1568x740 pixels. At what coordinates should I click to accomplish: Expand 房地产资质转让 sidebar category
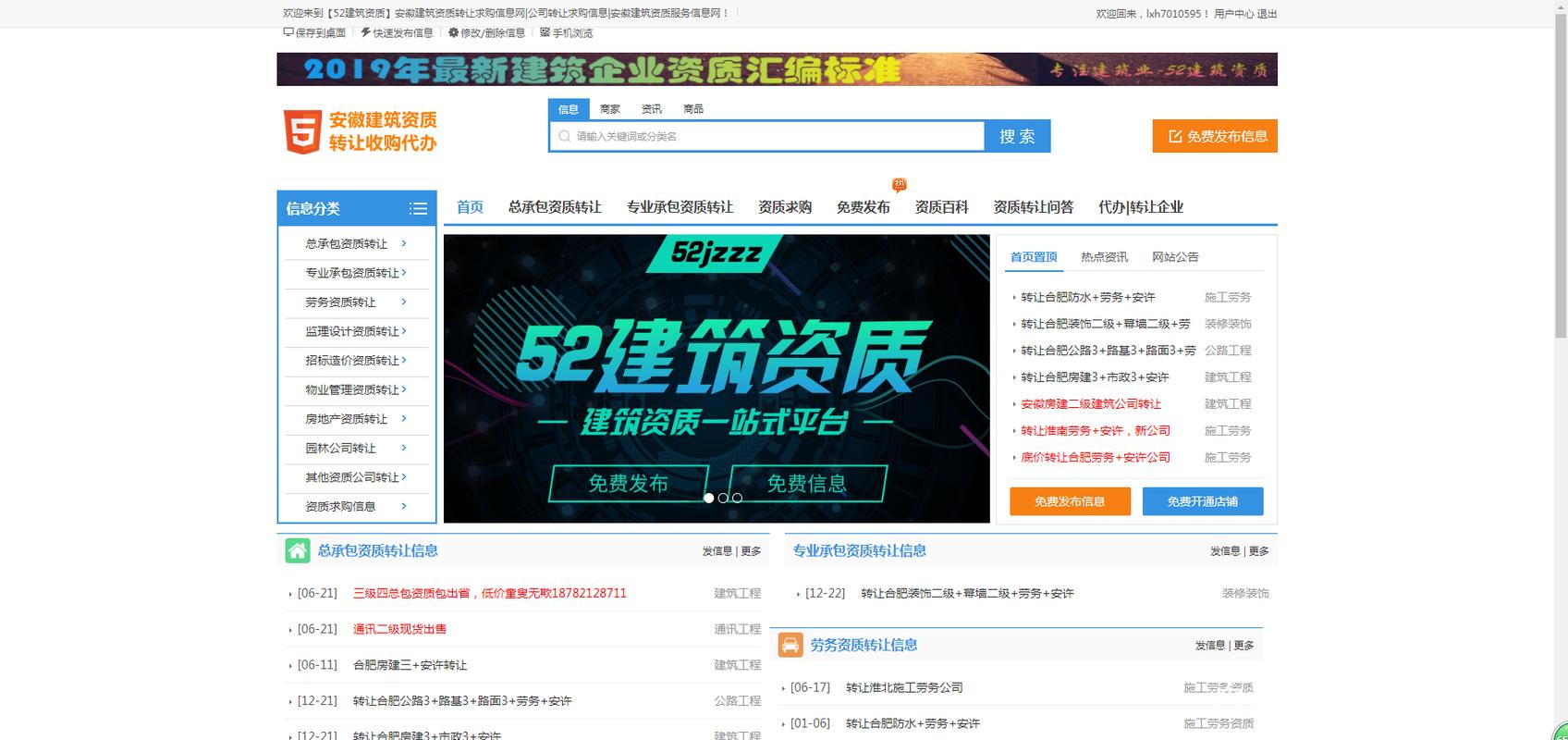coord(357,419)
